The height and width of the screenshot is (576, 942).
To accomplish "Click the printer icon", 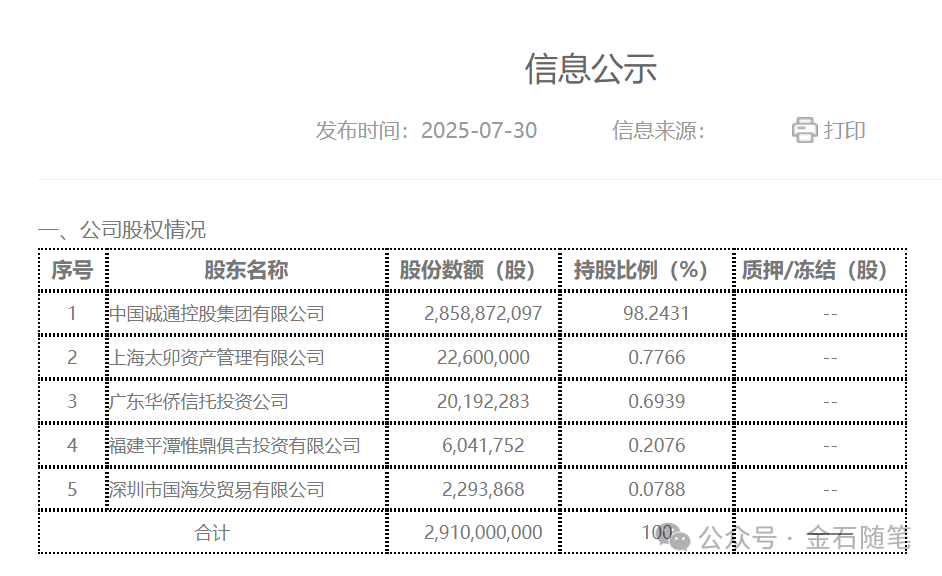I will coord(804,130).
